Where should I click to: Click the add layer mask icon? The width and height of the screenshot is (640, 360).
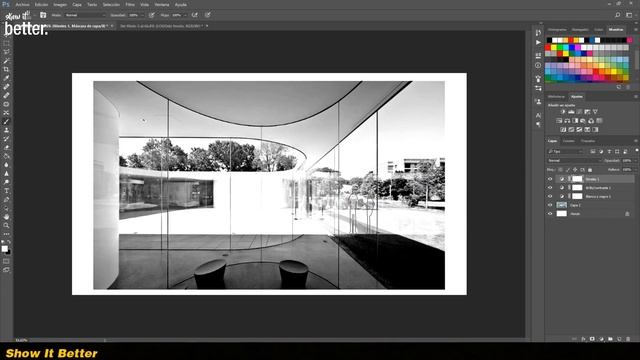click(592, 339)
